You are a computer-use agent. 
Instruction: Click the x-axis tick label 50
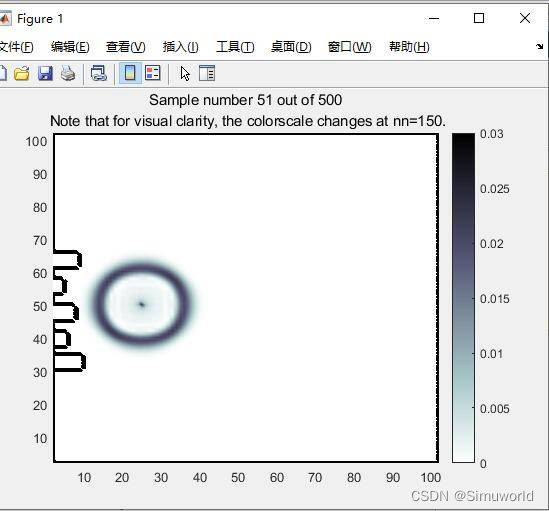tap(238, 478)
